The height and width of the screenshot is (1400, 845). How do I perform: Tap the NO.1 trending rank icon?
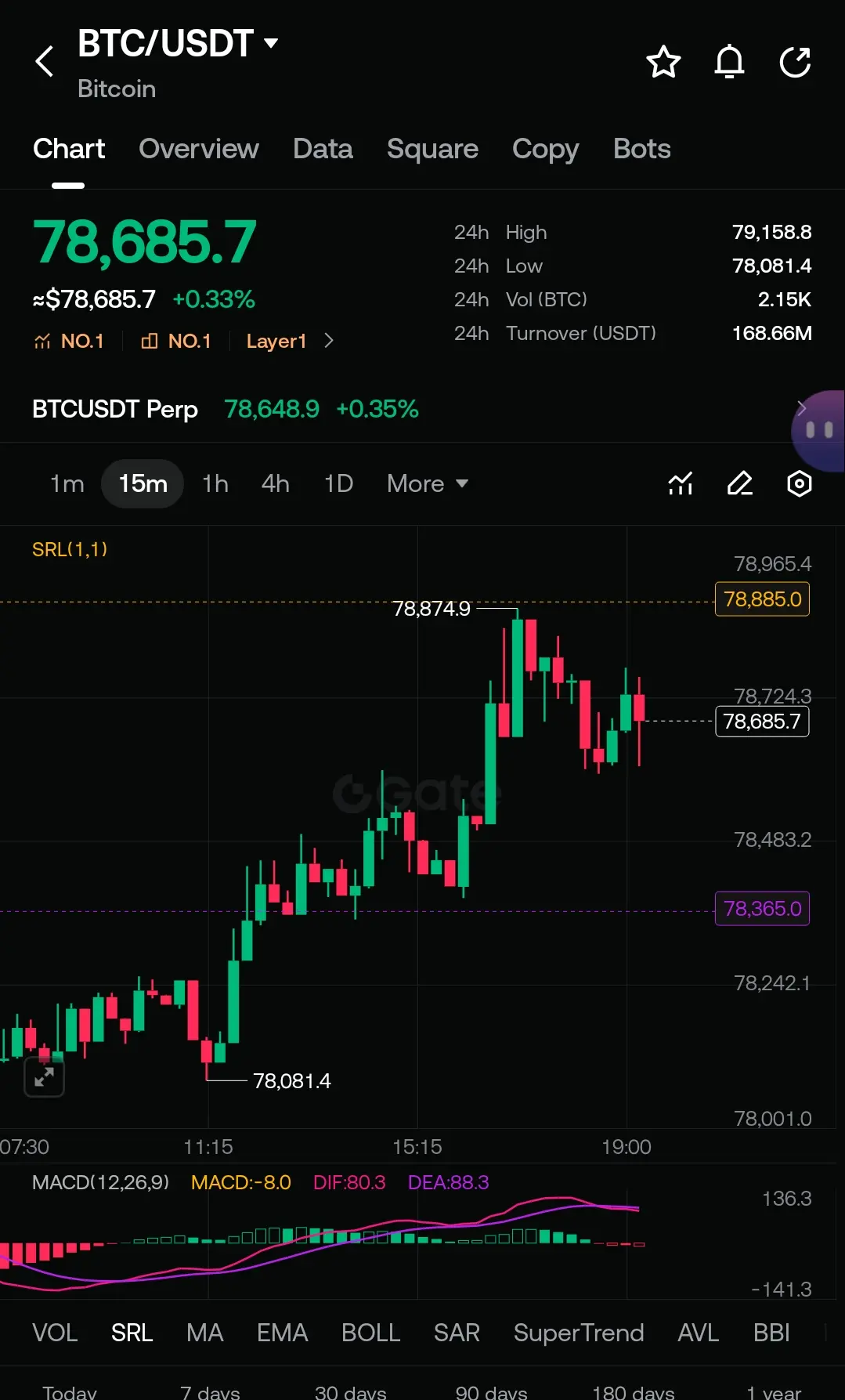[42, 341]
